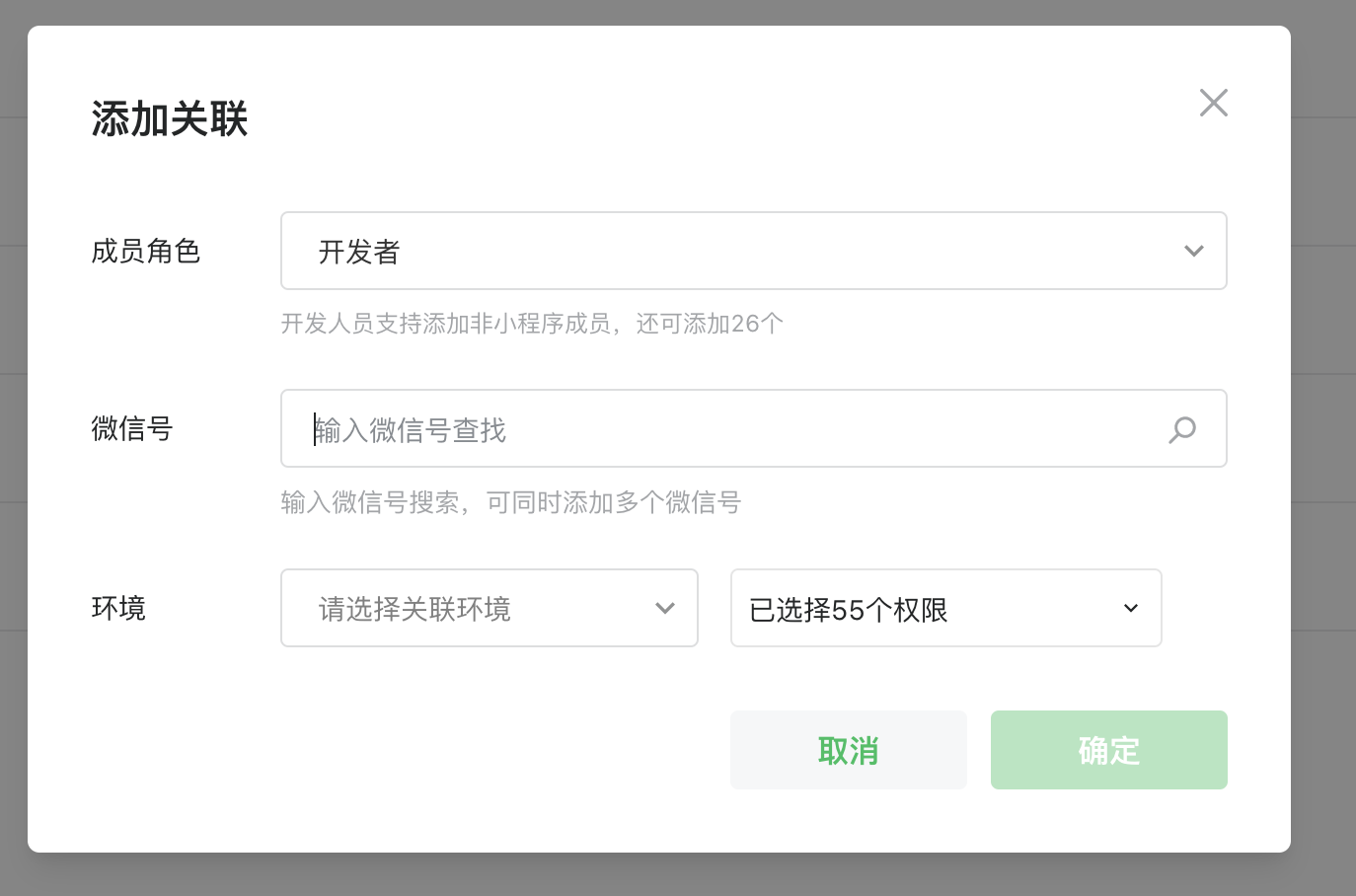Click the chevron arrow on the 开发者 selector

coord(1193,252)
